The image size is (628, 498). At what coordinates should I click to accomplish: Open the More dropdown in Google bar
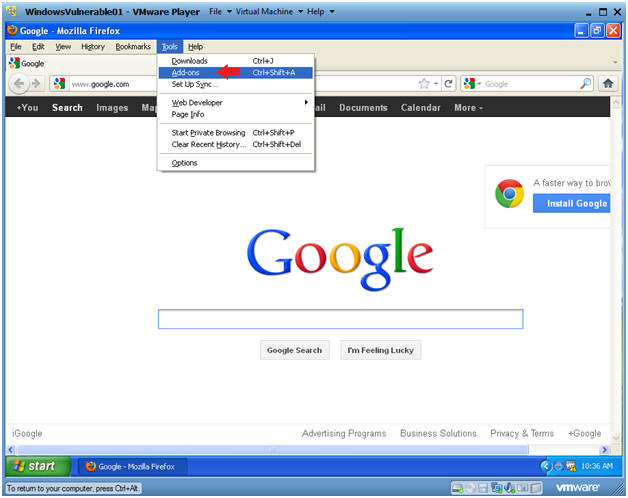(468, 107)
